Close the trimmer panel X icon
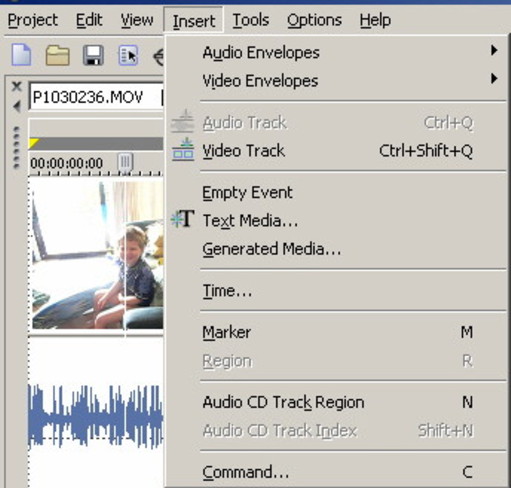This screenshot has height=488, width=511. click(16, 87)
